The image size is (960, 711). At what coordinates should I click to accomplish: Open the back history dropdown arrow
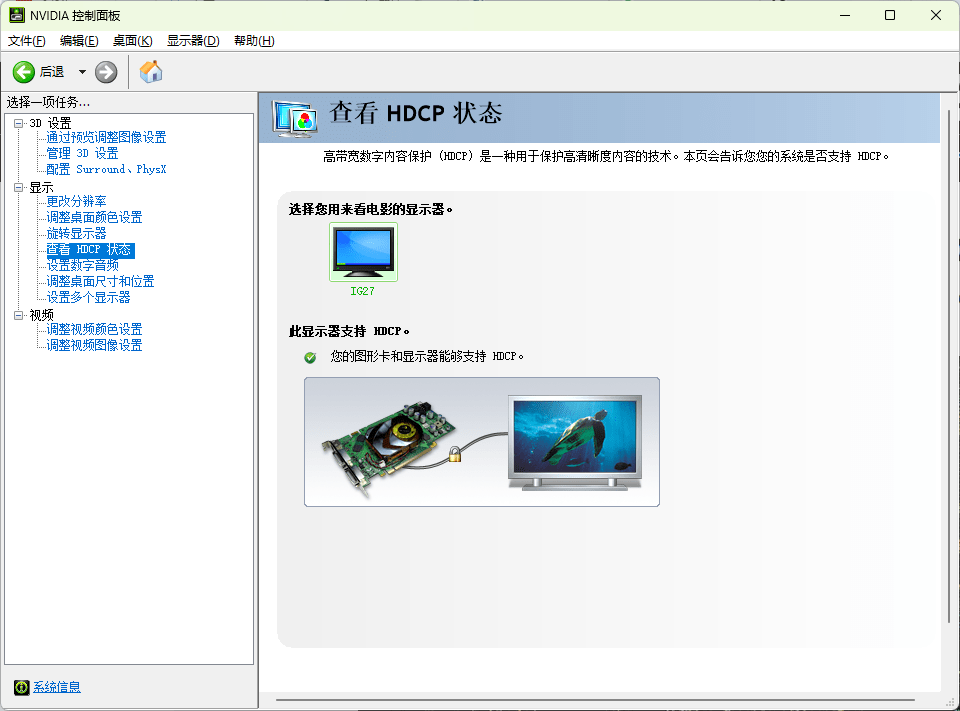click(x=82, y=72)
